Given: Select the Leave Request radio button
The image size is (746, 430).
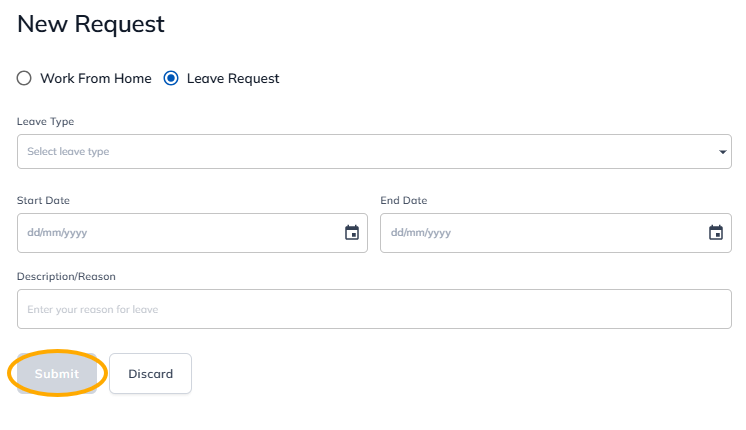Looking at the screenshot, I should pos(171,78).
